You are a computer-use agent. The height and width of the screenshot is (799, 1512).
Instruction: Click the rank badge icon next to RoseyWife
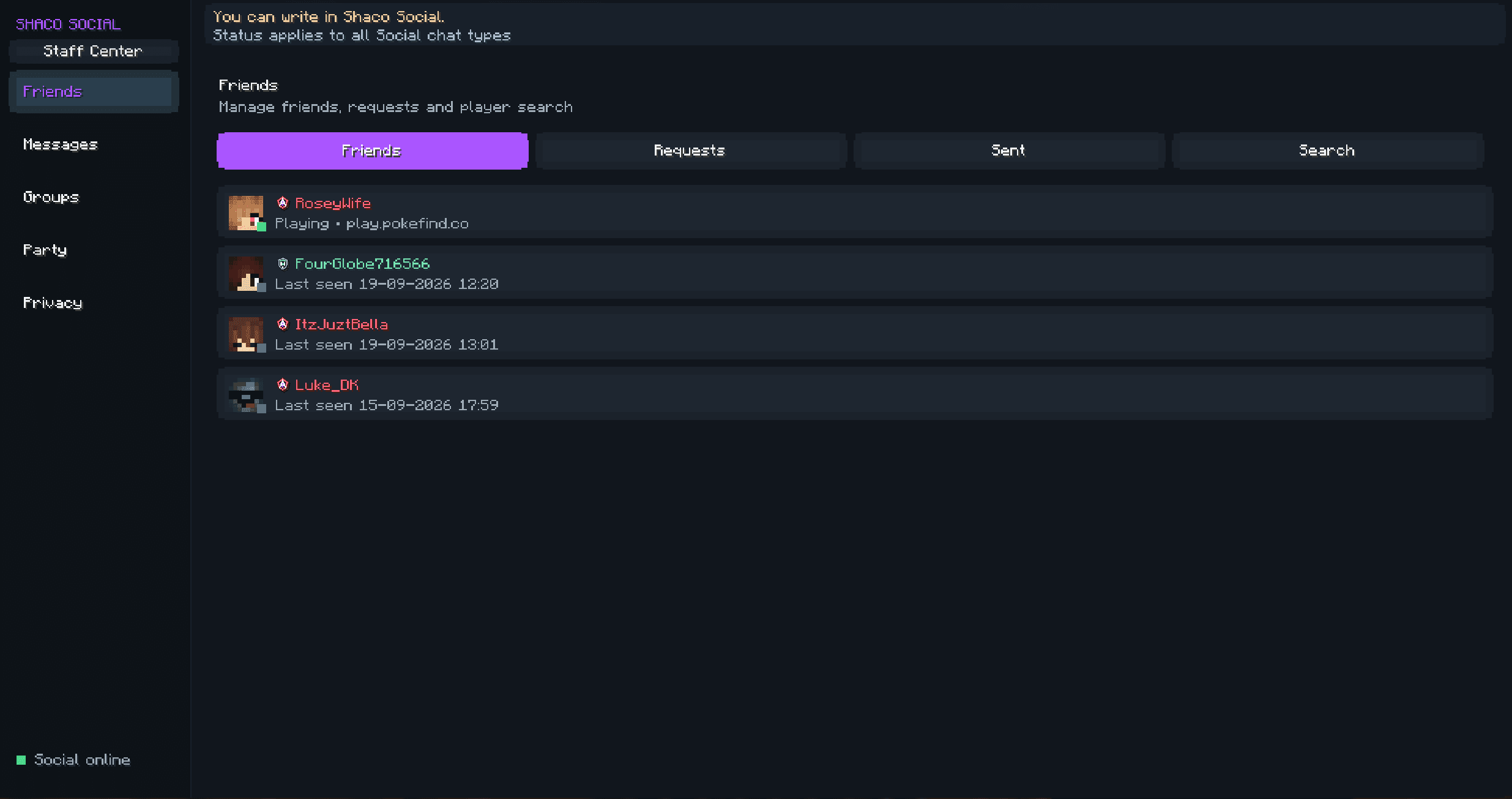point(282,203)
